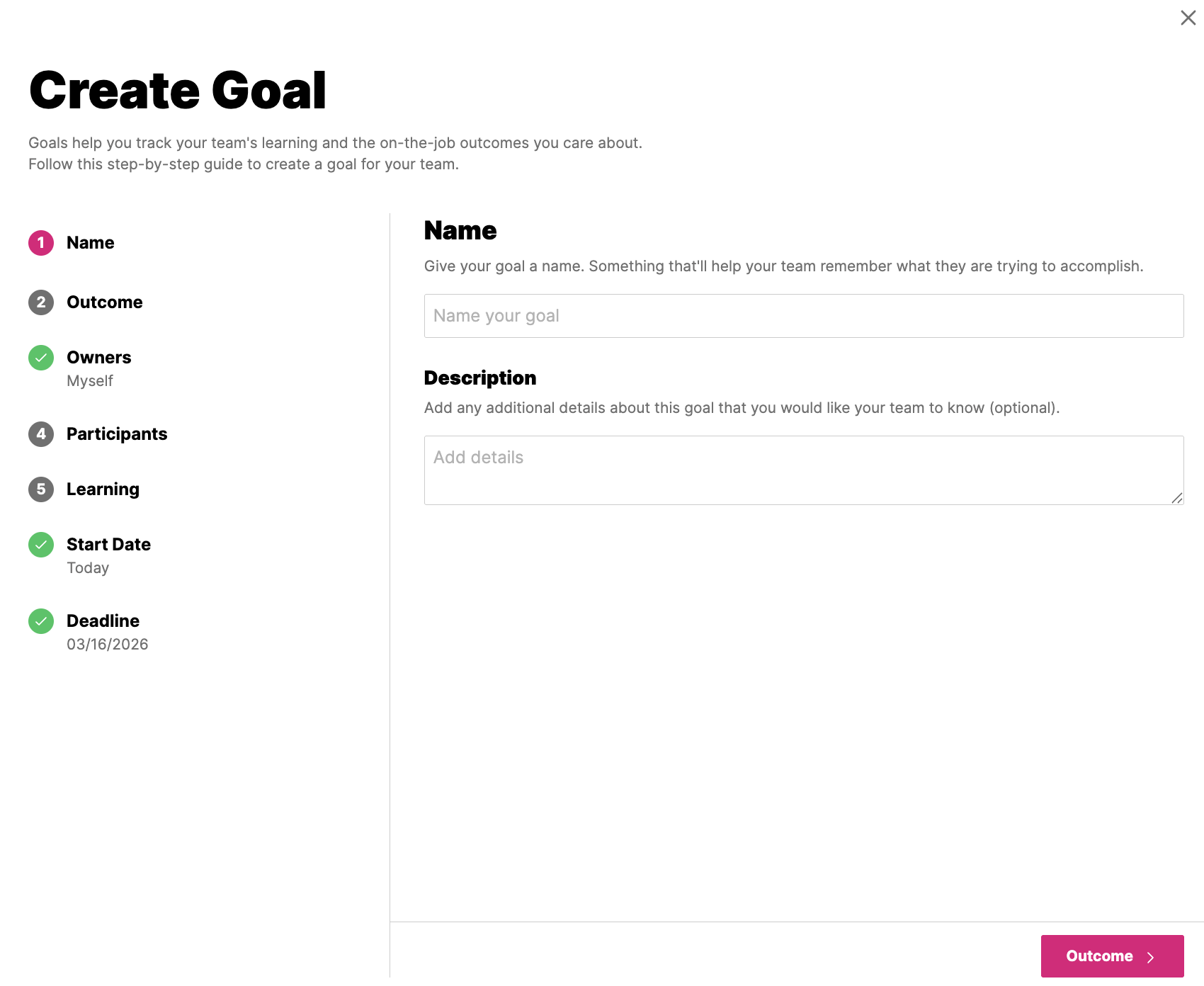Image resolution: width=1204 pixels, height=986 pixels.
Task: Switch to the Owners step
Action: (x=99, y=358)
